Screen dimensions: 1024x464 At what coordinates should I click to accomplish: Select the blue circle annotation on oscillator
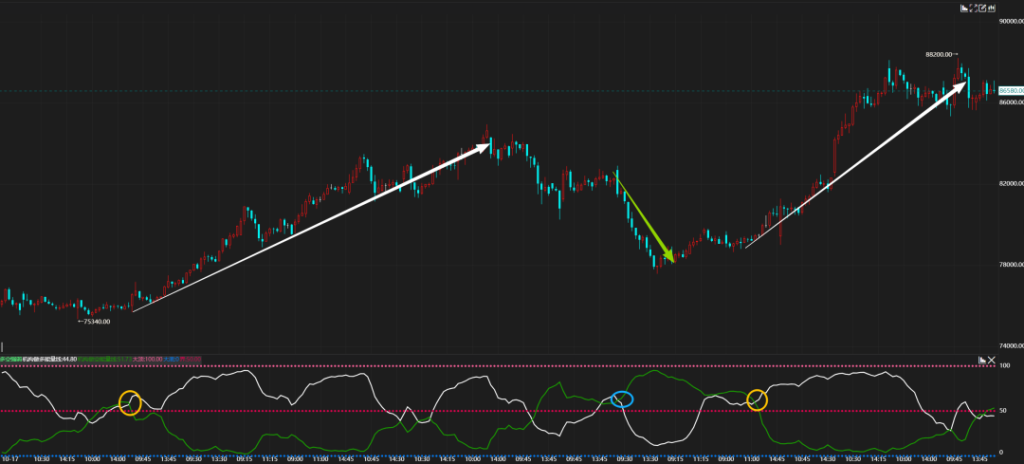click(x=622, y=399)
